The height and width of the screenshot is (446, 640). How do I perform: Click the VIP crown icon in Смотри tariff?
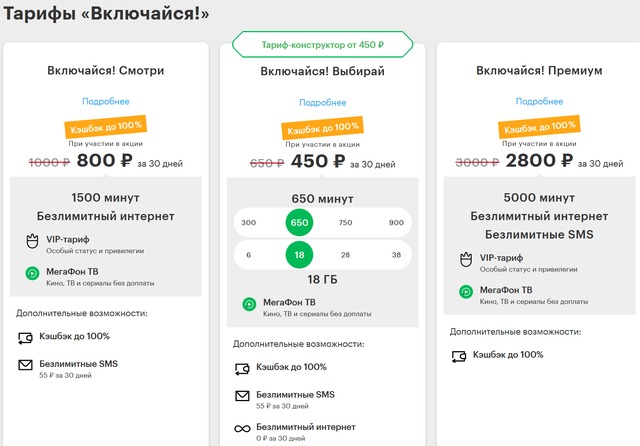point(32,241)
